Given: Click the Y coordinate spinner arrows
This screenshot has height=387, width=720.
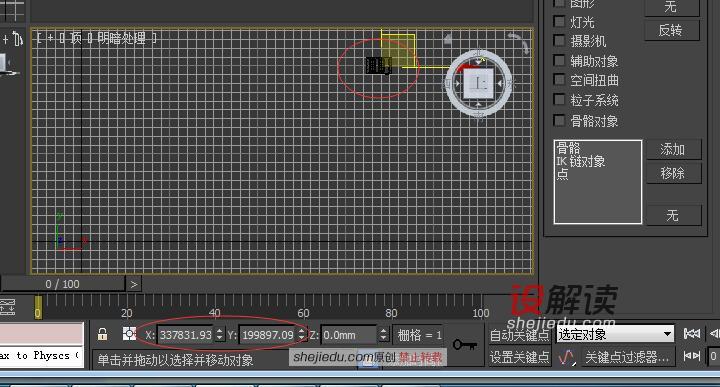Looking at the screenshot, I should [x=302, y=335].
